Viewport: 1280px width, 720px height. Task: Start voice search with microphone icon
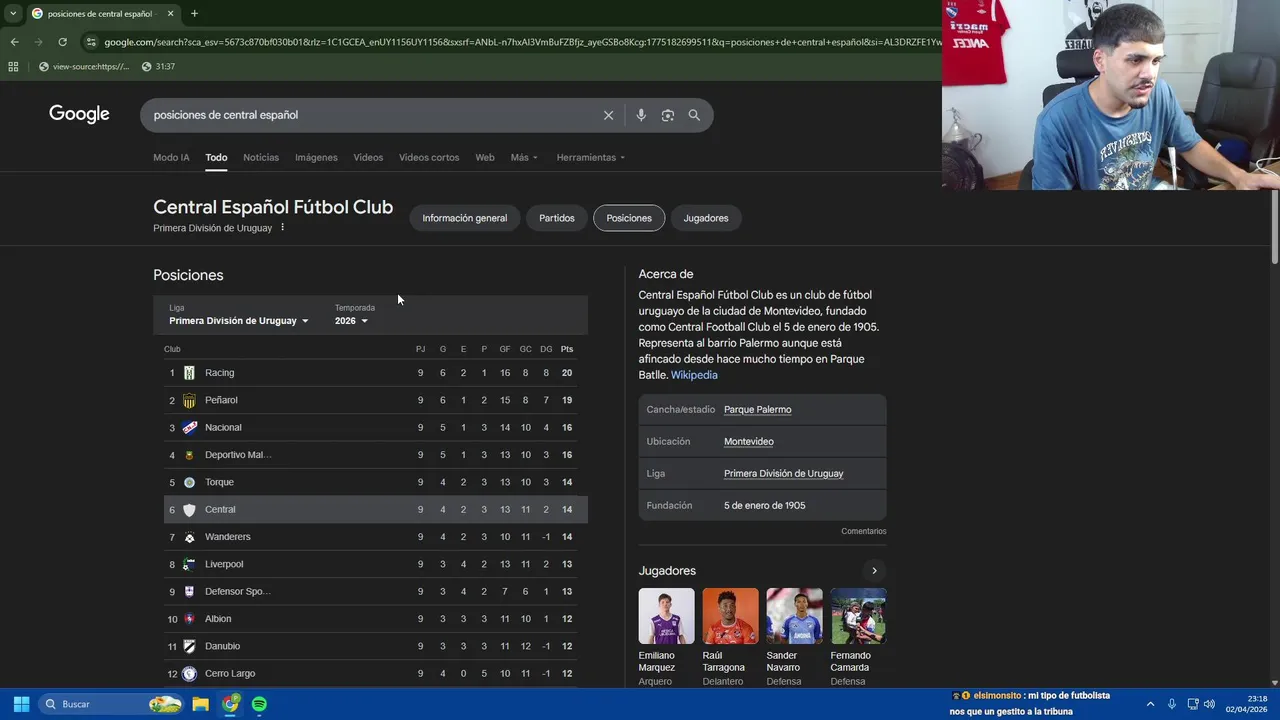(641, 115)
